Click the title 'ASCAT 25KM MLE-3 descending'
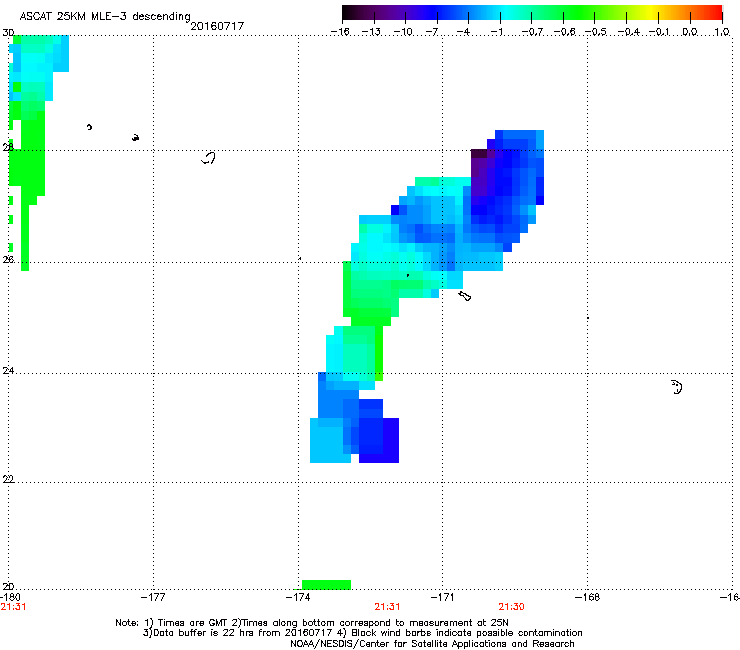 [105, 17]
